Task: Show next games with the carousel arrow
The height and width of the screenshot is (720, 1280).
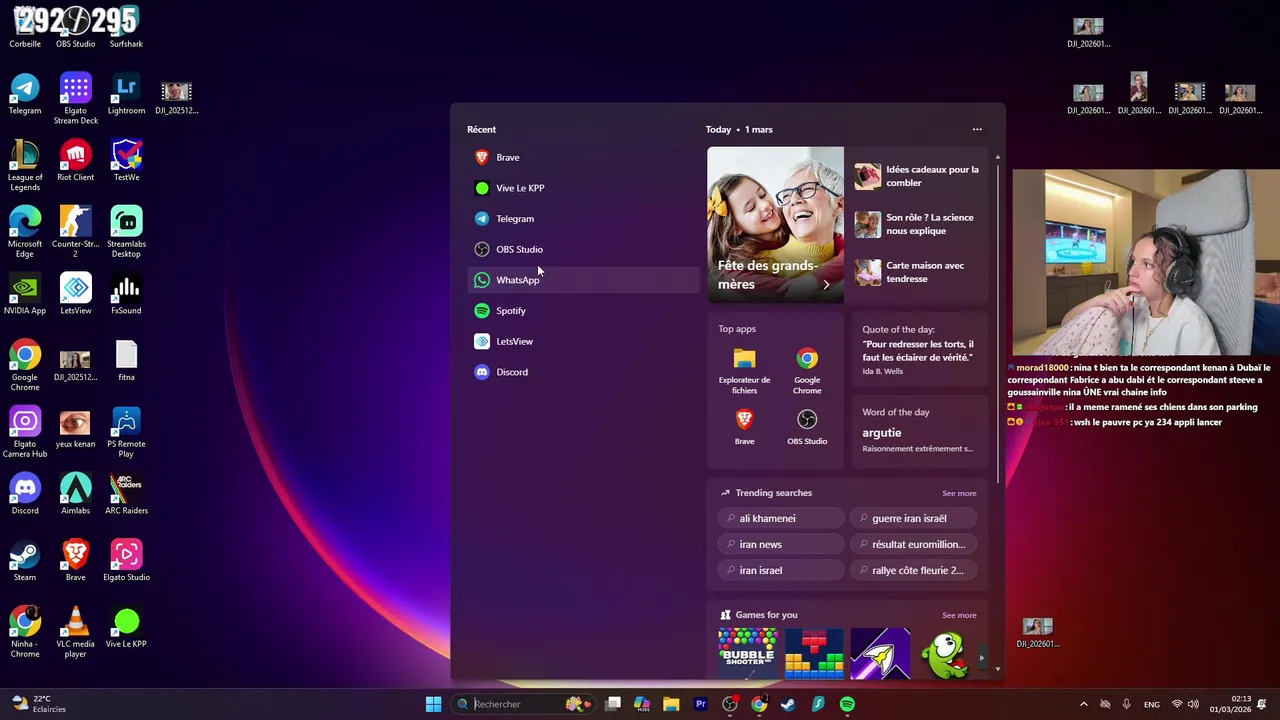Action: (982, 658)
